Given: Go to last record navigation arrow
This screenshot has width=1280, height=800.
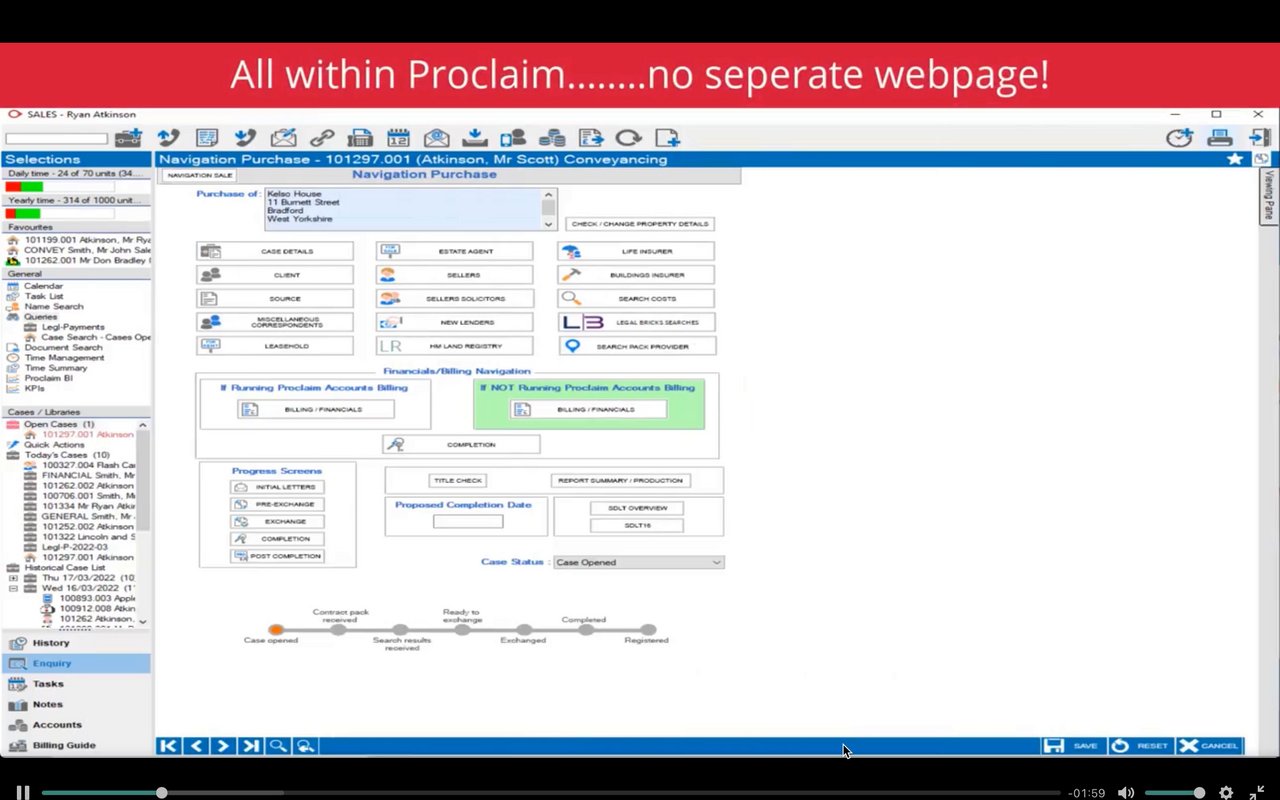Looking at the screenshot, I should [x=250, y=746].
